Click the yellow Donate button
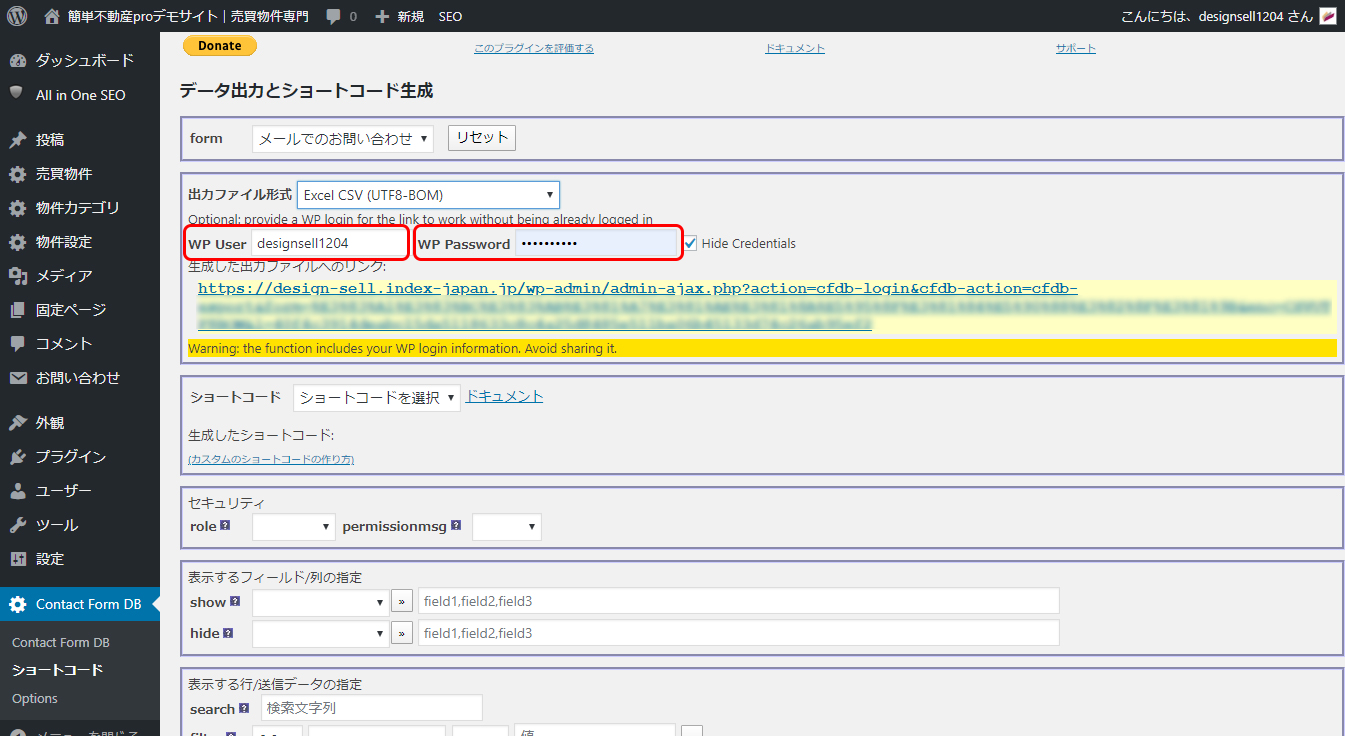Screen dimensions: 1345x736 [219, 46]
